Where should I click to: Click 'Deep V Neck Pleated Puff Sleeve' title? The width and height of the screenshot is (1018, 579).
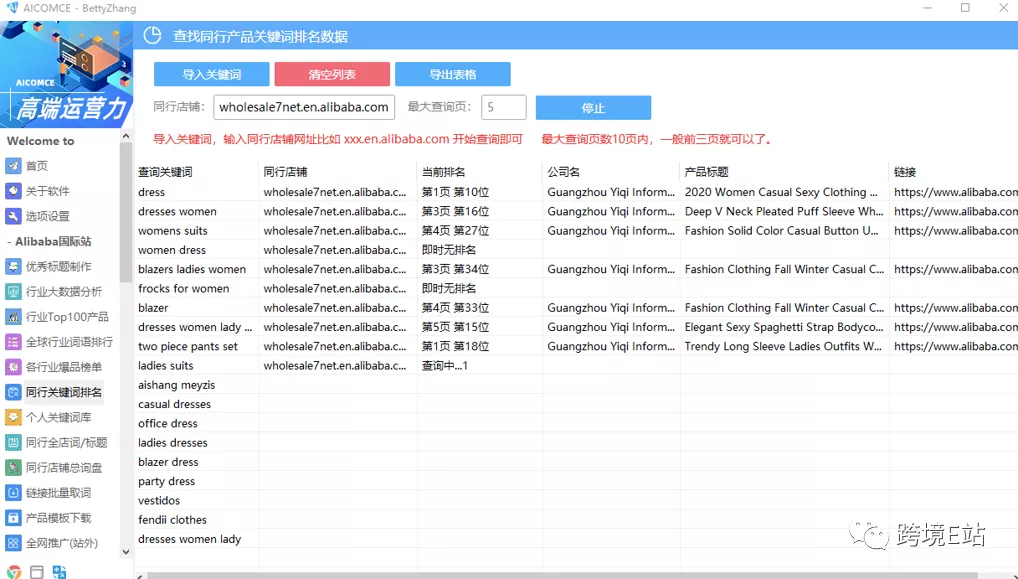click(784, 212)
